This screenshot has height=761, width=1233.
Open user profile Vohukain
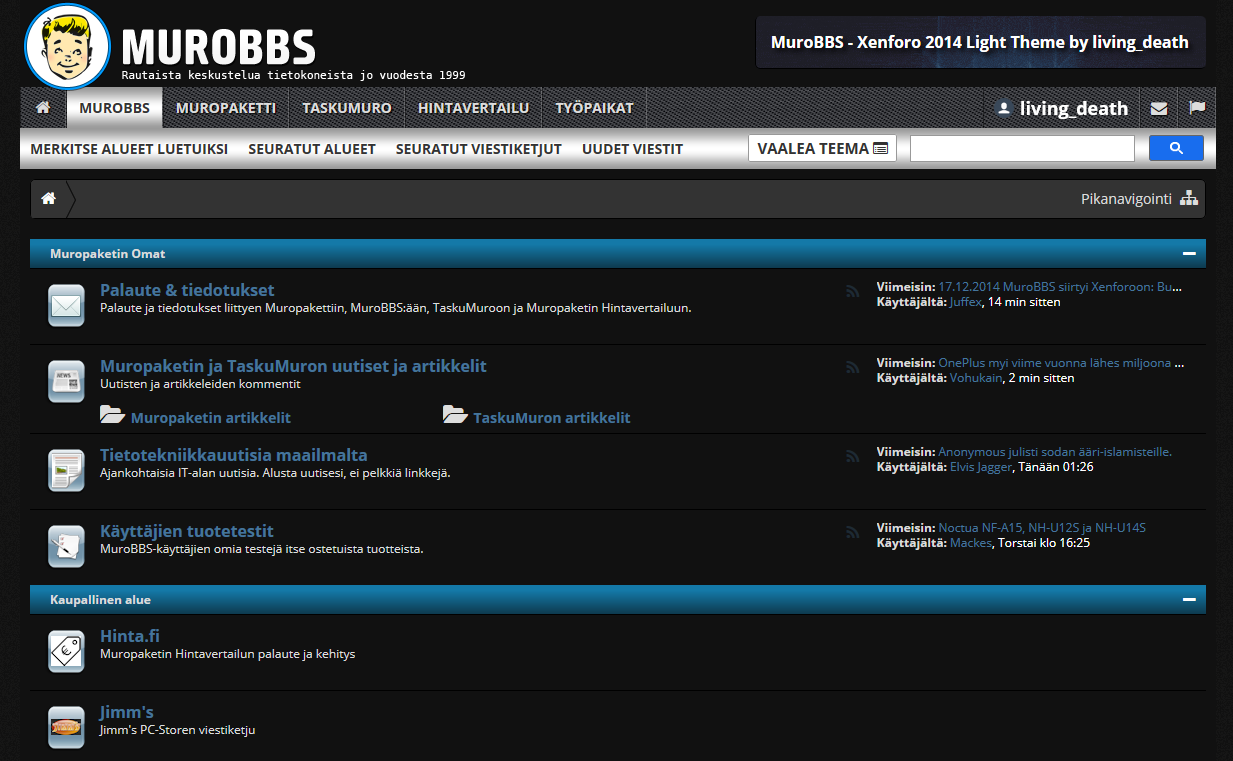click(x=976, y=378)
